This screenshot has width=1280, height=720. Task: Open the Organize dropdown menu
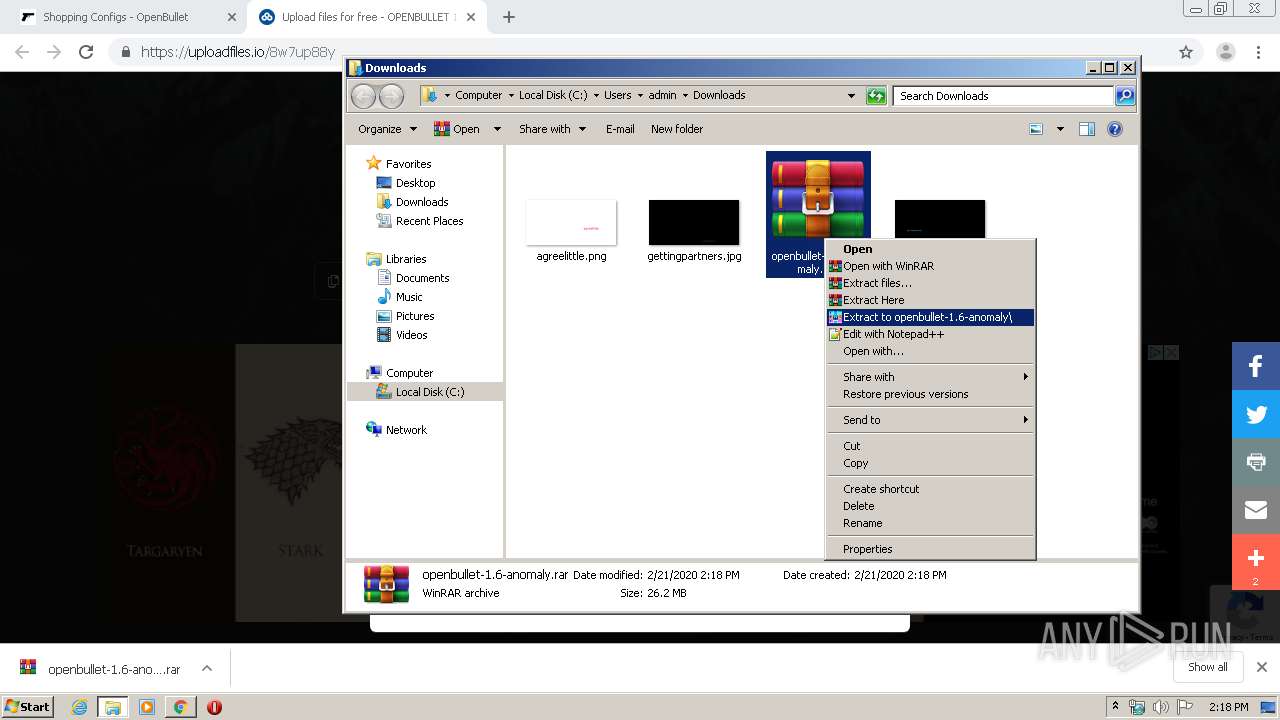(387, 129)
